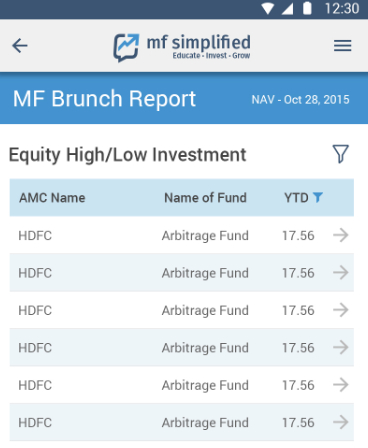Viewport: 368px width, 448px height.
Task: Check the wifi status icon
Action: (x=268, y=8)
